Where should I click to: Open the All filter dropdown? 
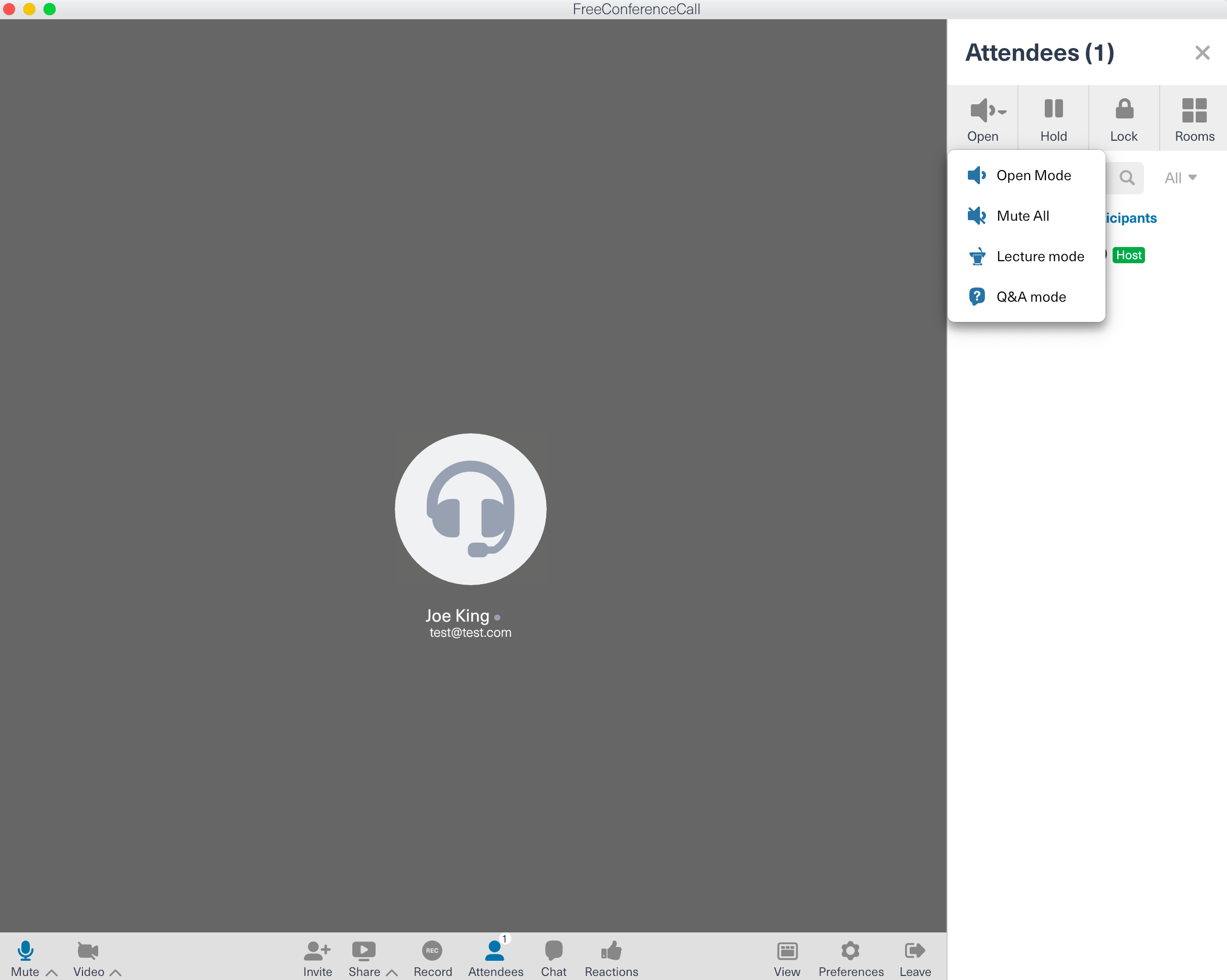1180,178
